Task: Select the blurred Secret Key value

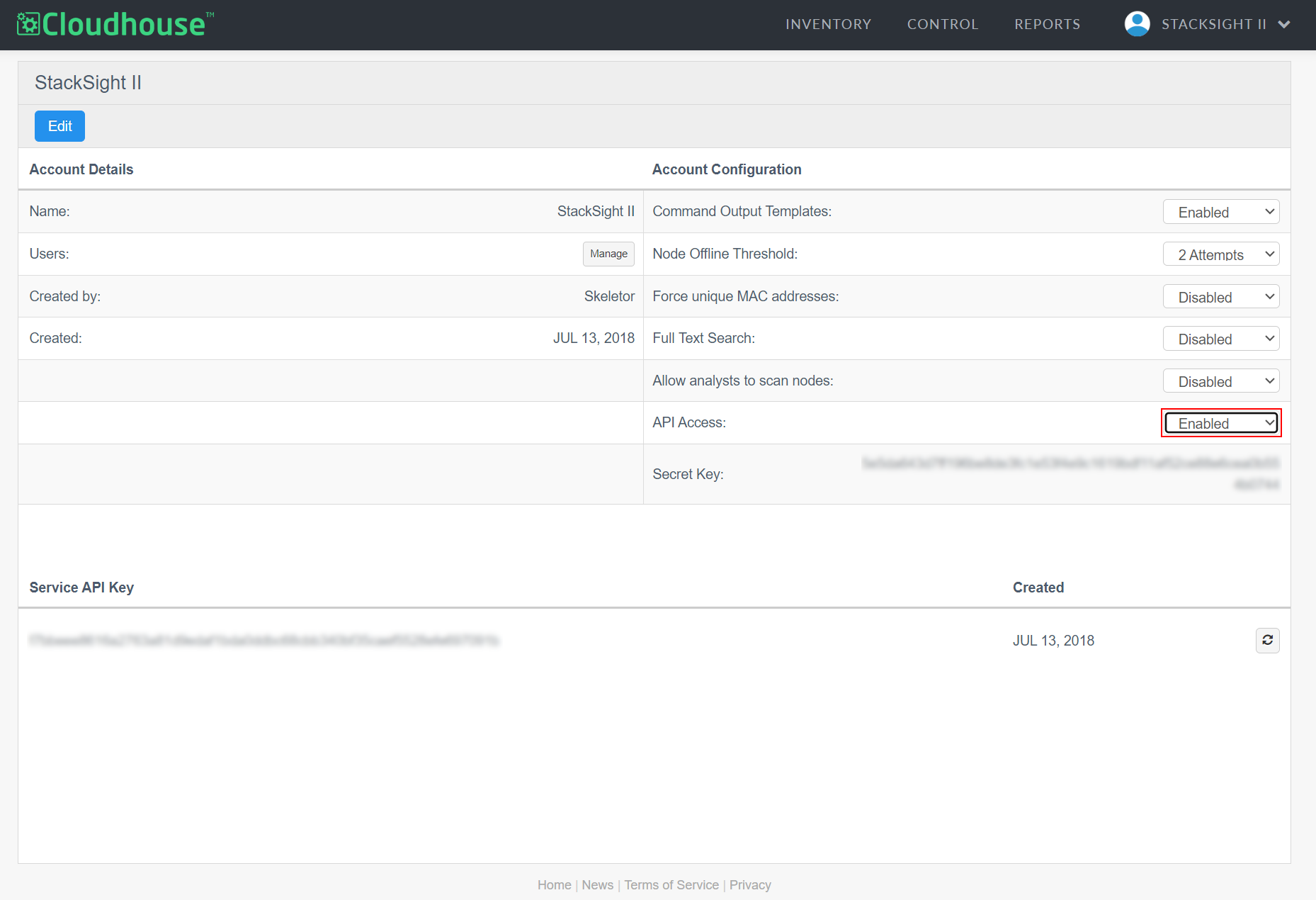Action: 1070,474
